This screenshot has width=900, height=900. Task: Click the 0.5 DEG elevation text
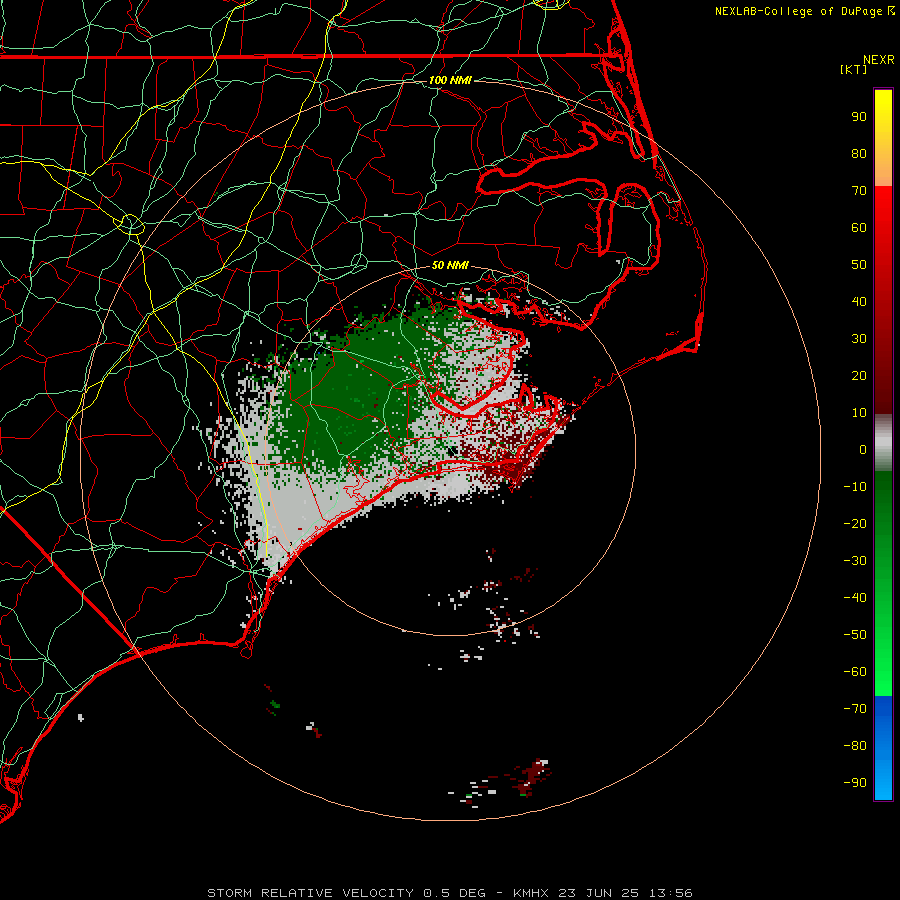point(454,893)
